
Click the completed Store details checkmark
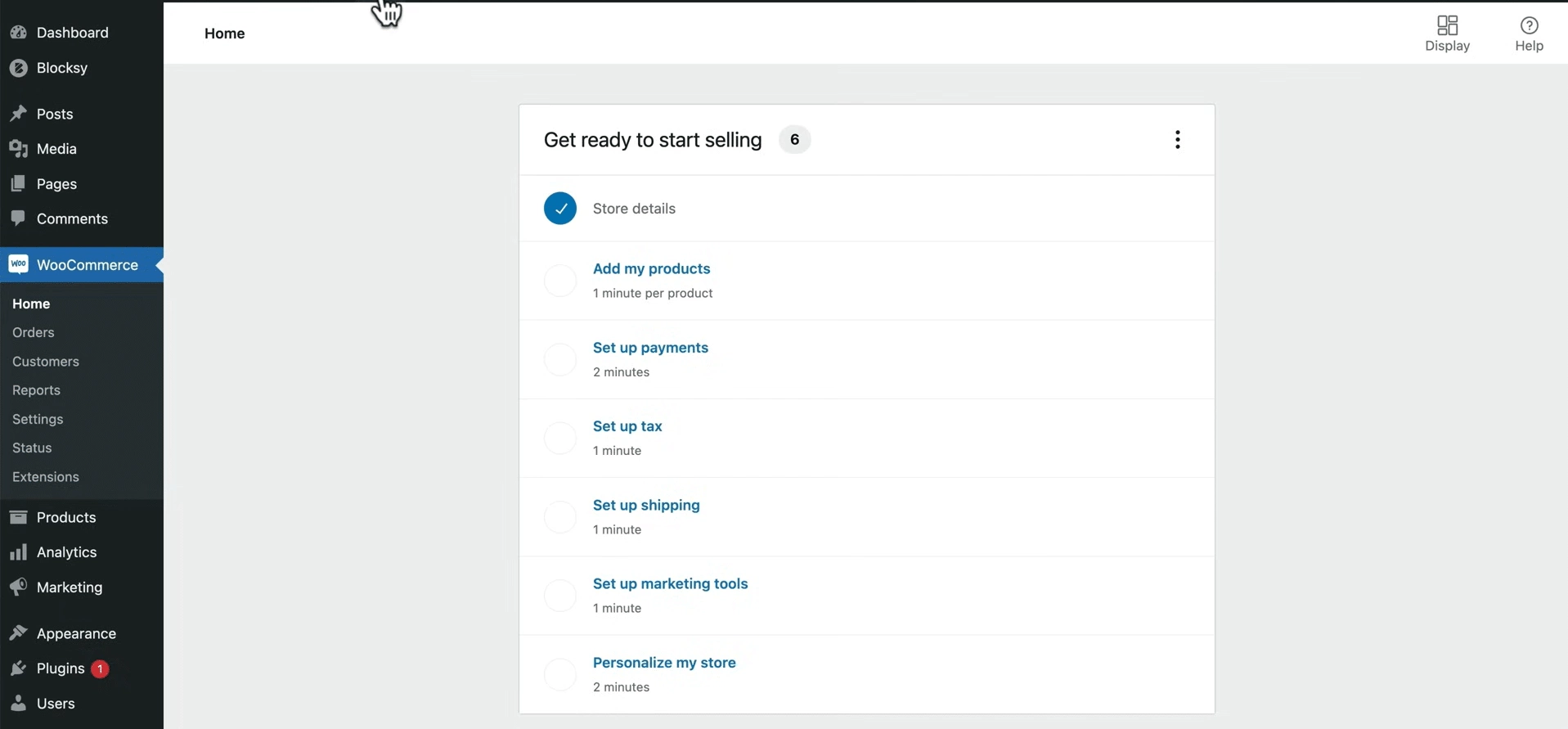[x=560, y=209]
